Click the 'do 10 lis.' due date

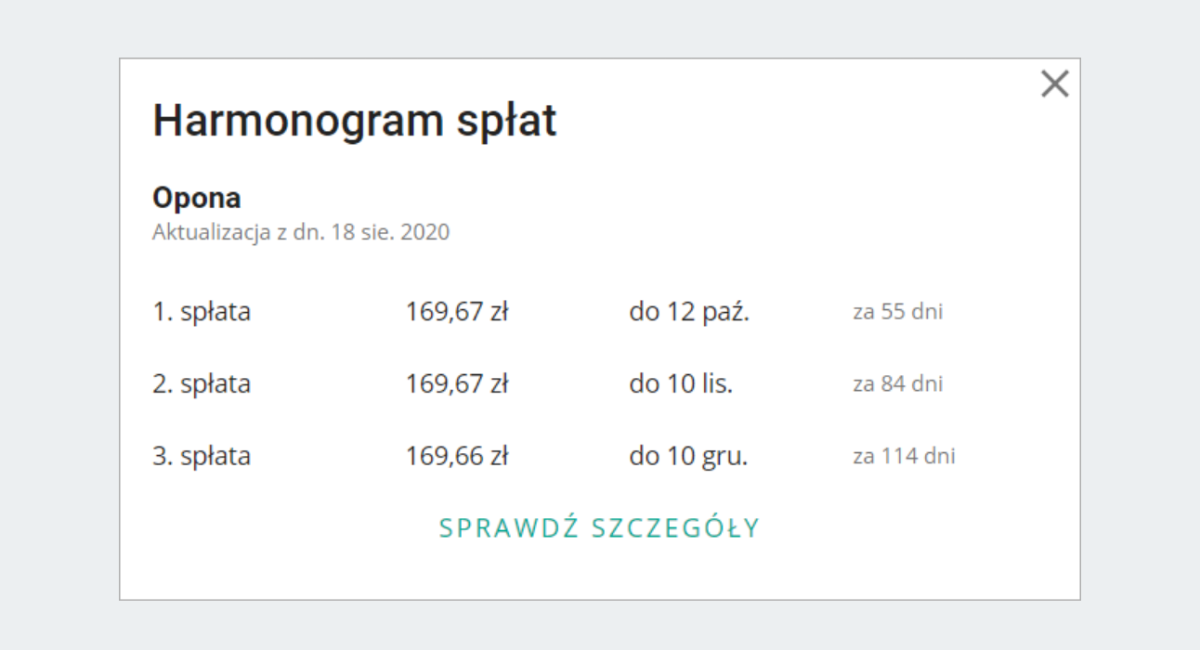(x=680, y=384)
